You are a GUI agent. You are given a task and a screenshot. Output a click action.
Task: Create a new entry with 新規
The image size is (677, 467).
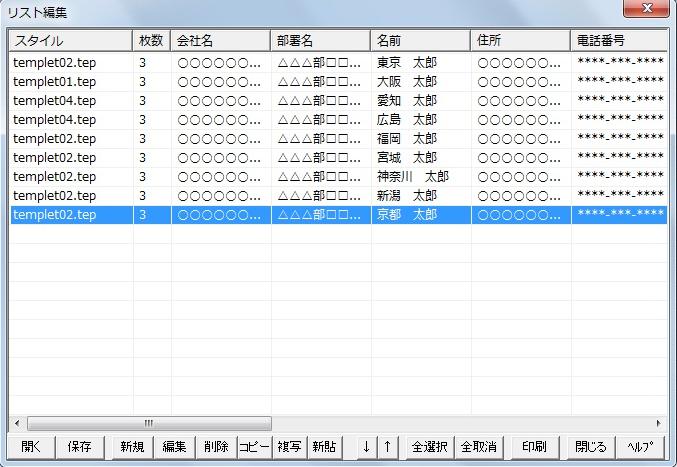[x=132, y=447]
